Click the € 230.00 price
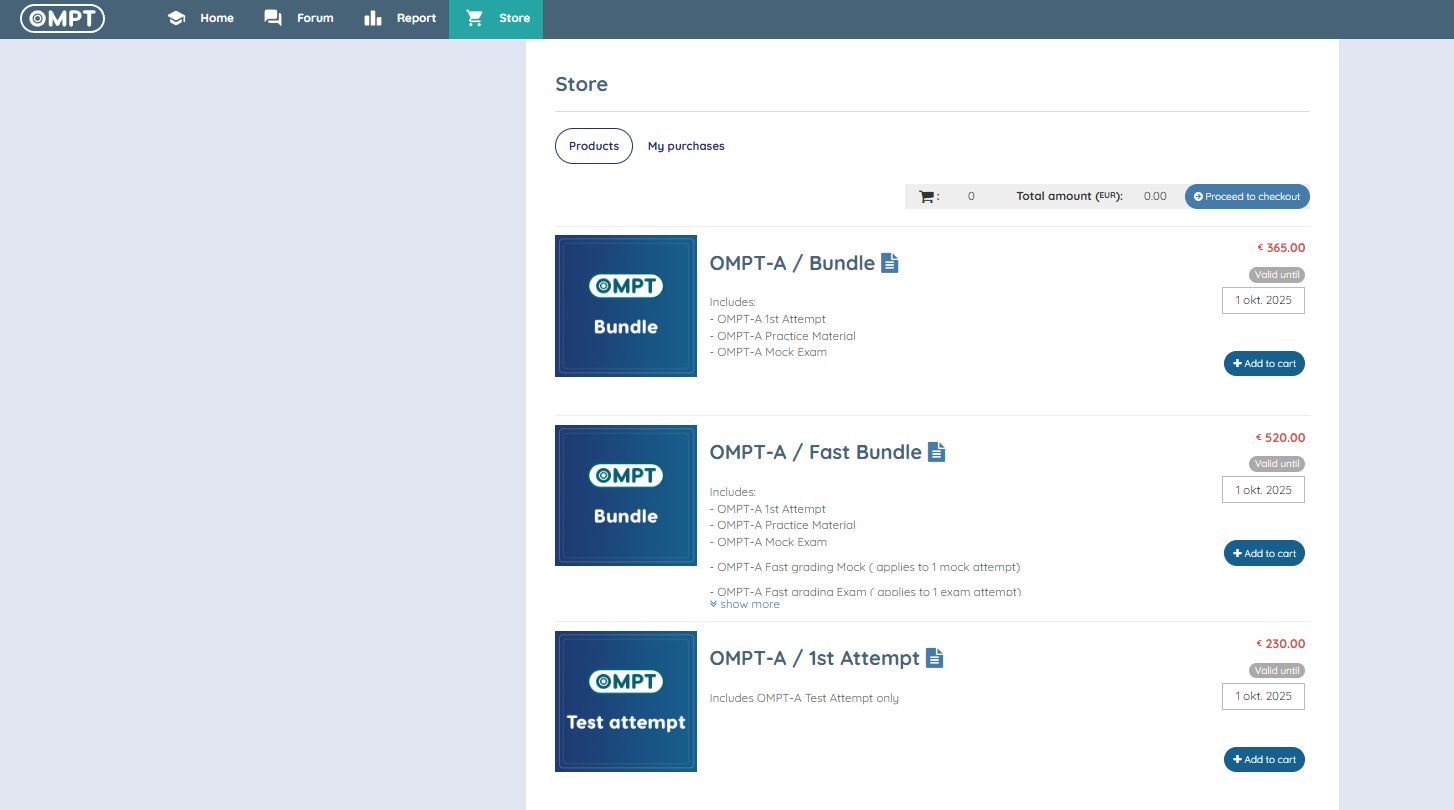The image size is (1454, 810). point(1281,644)
